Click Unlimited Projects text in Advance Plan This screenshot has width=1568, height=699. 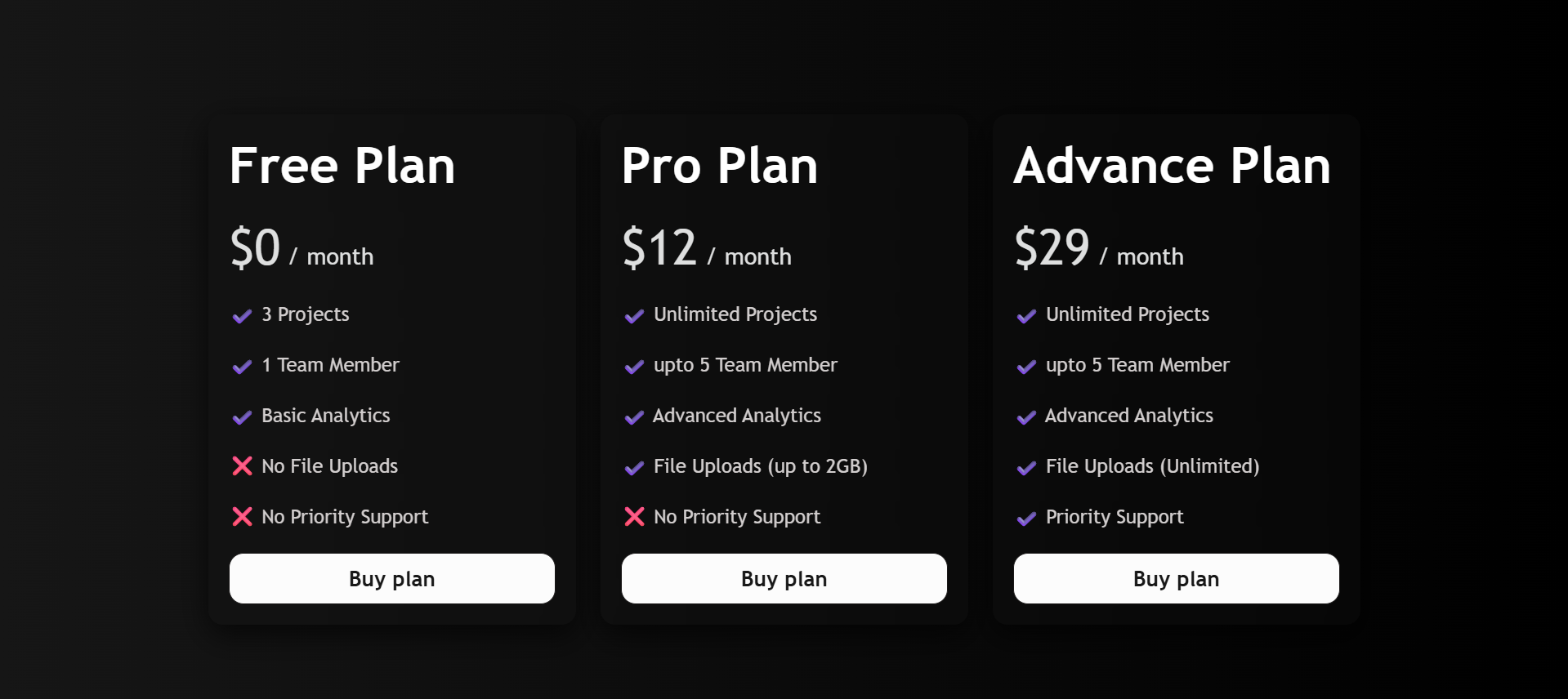point(1128,314)
